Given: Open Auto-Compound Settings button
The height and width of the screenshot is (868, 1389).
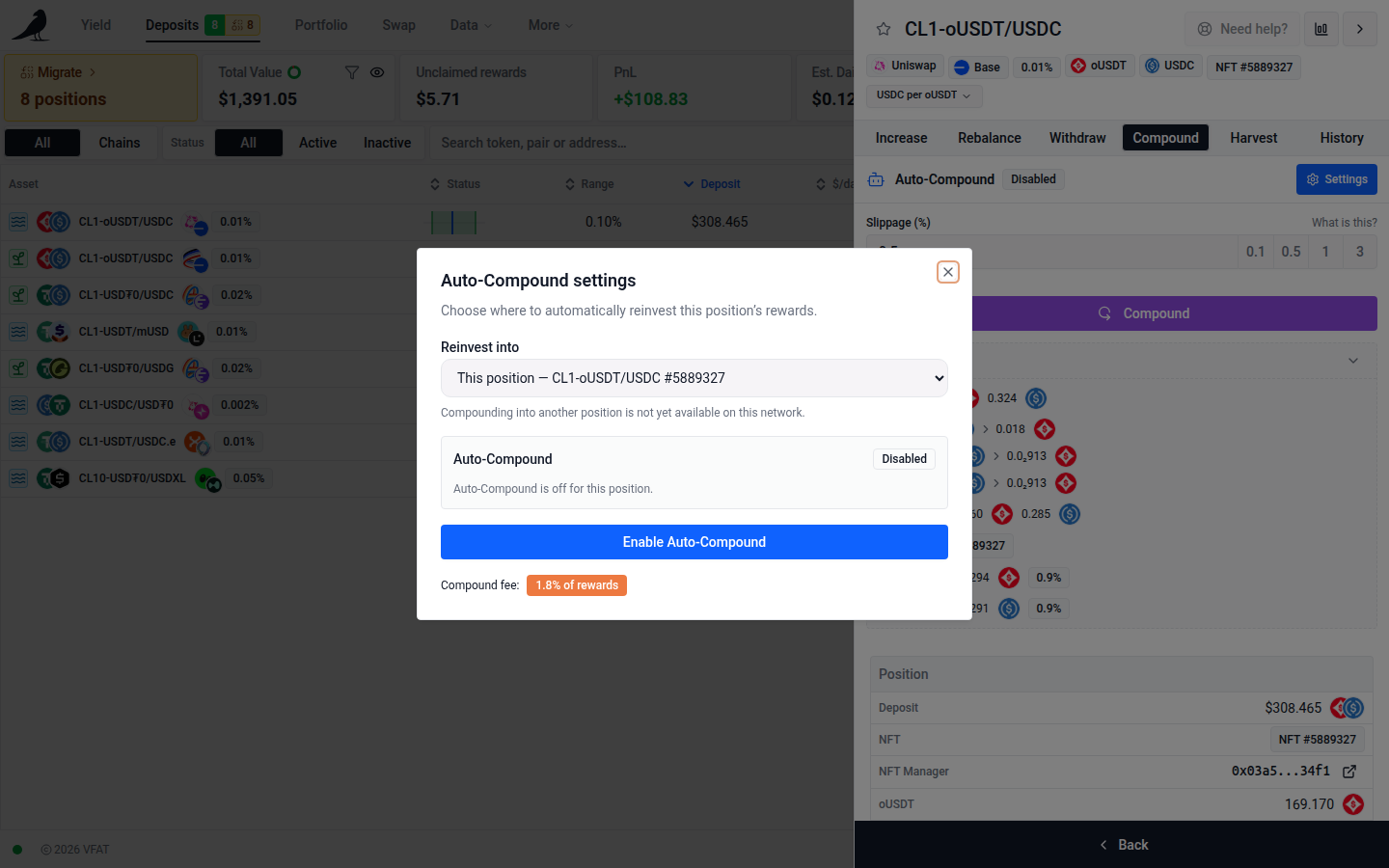Looking at the screenshot, I should (x=1337, y=179).
